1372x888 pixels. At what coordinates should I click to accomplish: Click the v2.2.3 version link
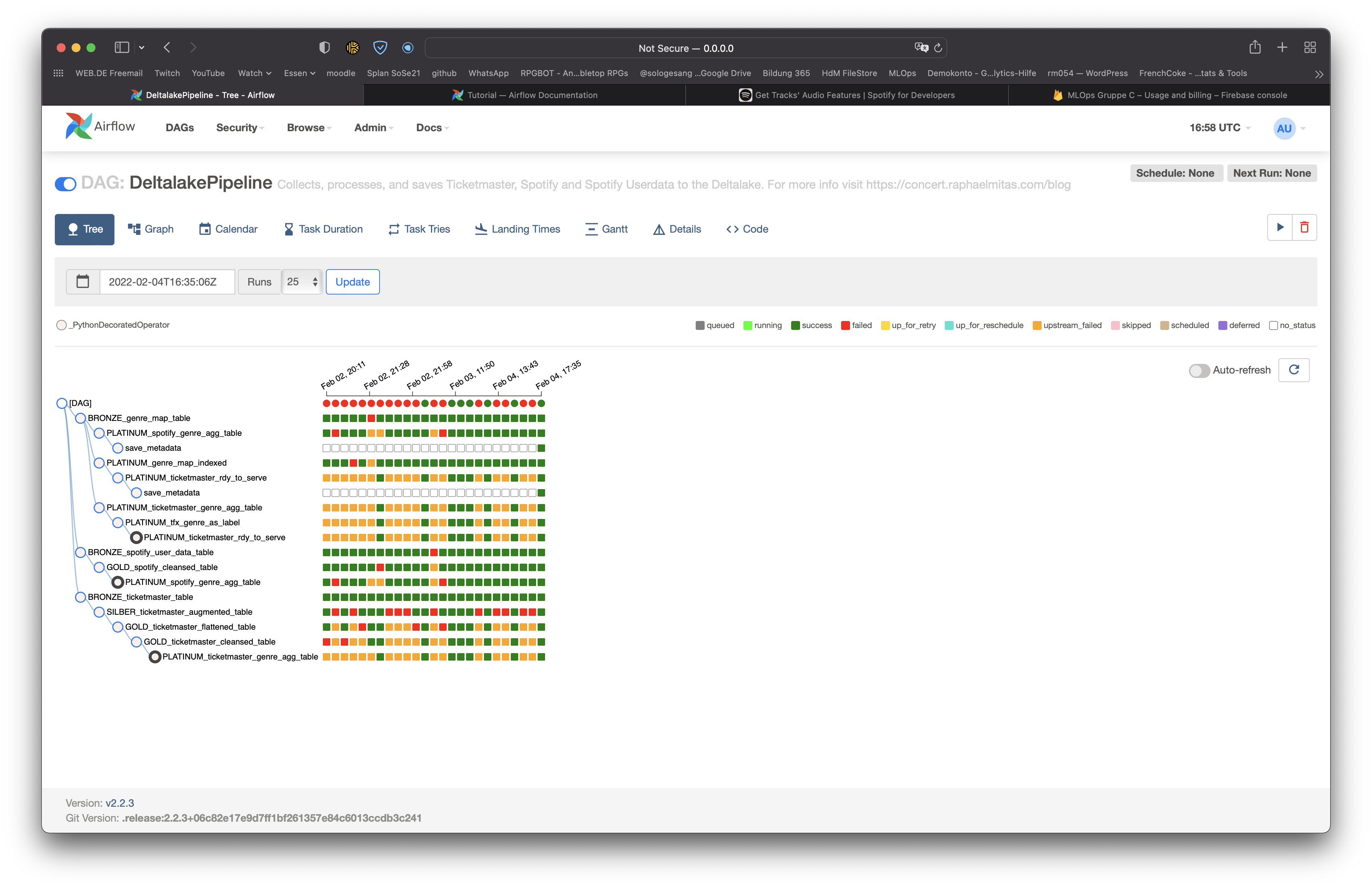(x=120, y=803)
